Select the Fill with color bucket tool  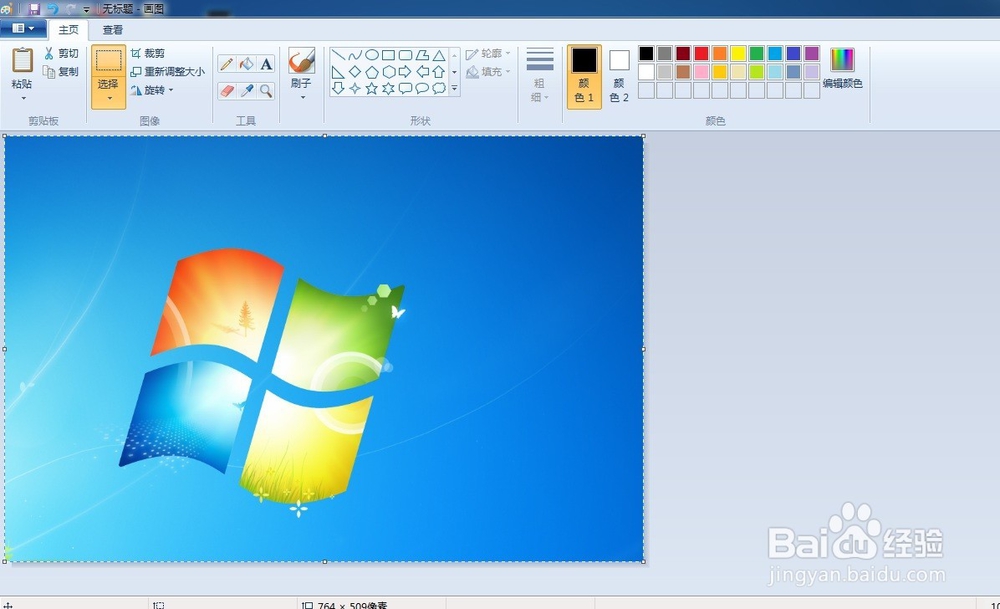[x=246, y=64]
